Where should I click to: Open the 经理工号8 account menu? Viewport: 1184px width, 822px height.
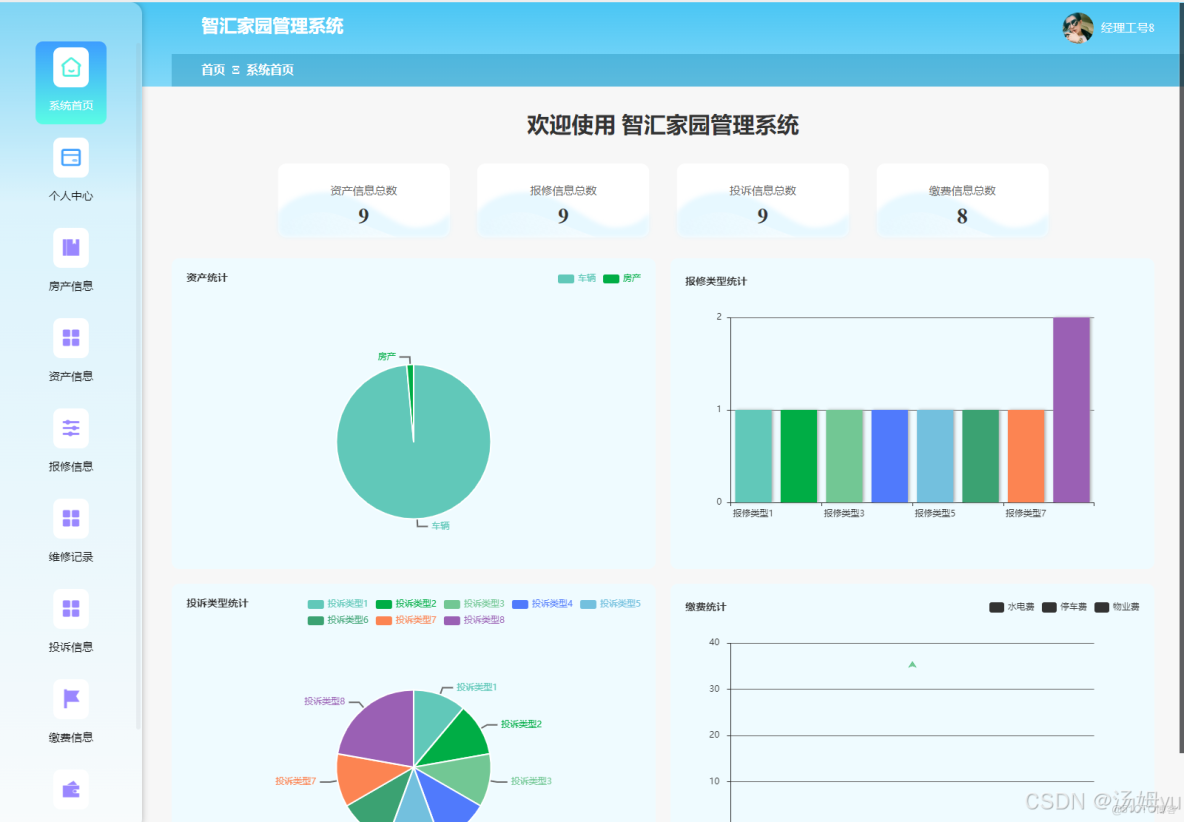(x=1110, y=28)
